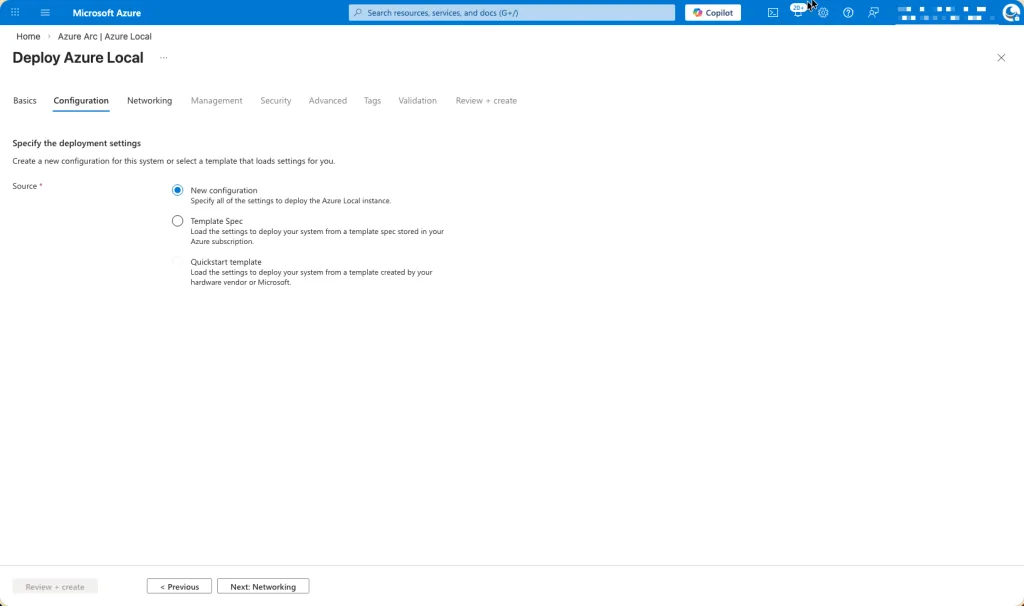Open the Feedback icon in header
This screenshot has height=606, width=1024.
[874, 13]
